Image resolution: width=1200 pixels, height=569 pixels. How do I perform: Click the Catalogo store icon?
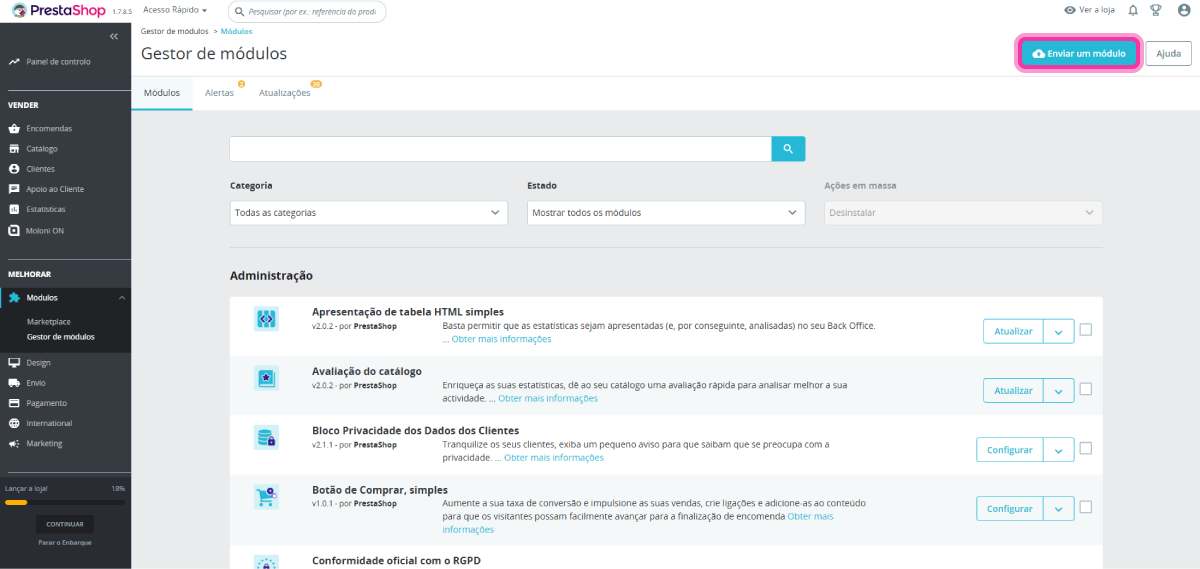point(14,148)
